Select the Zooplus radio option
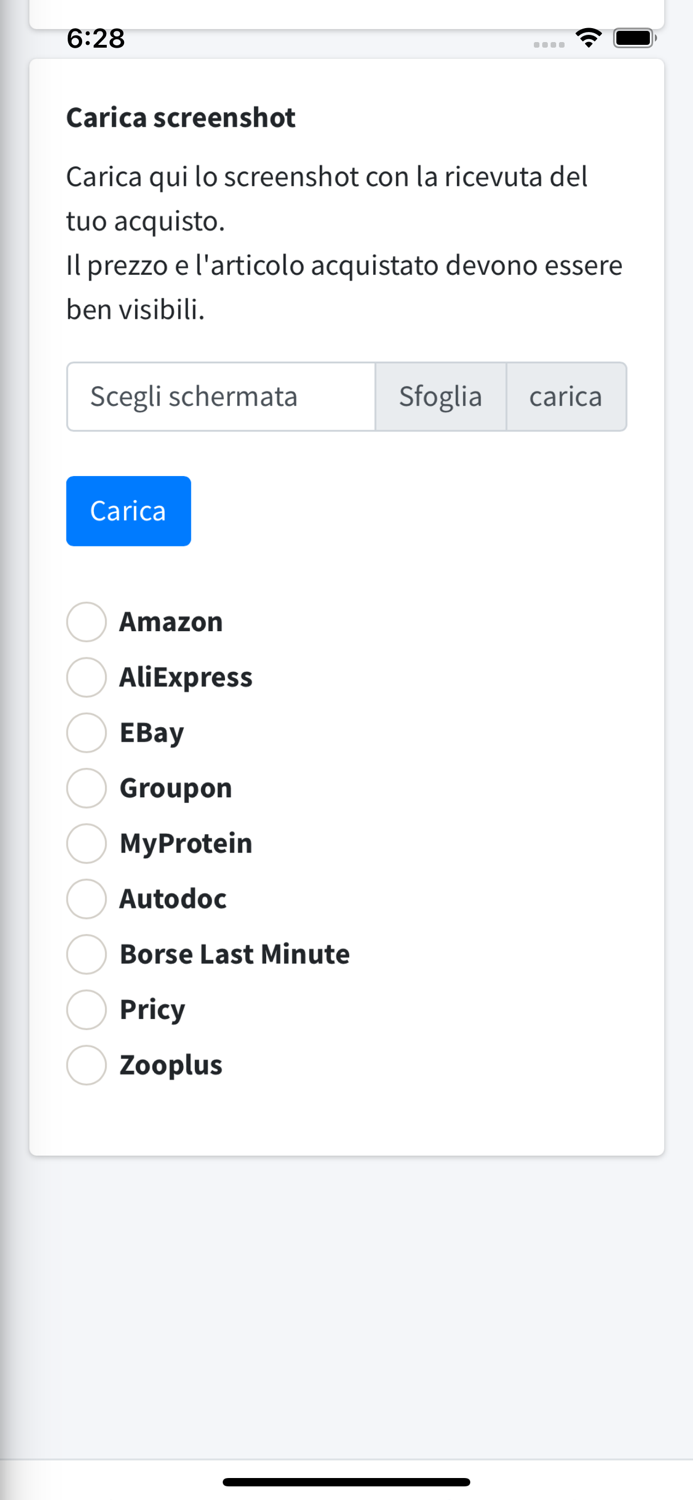Viewport: 693px width, 1500px height. (87, 1065)
